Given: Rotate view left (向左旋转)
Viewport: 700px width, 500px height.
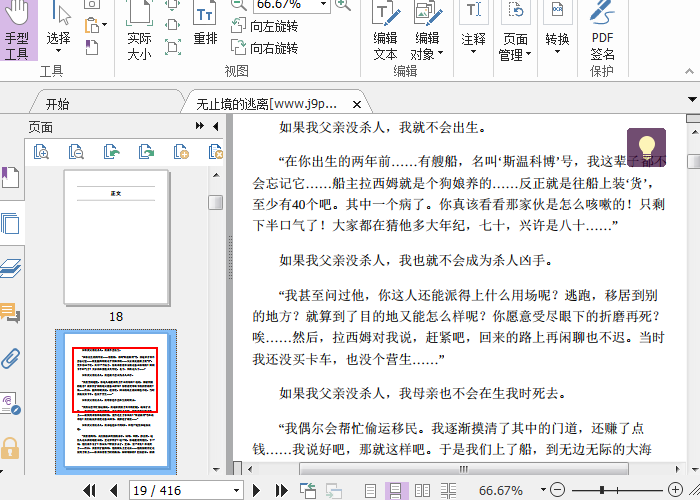Looking at the screenshot, I should point(264,26).
